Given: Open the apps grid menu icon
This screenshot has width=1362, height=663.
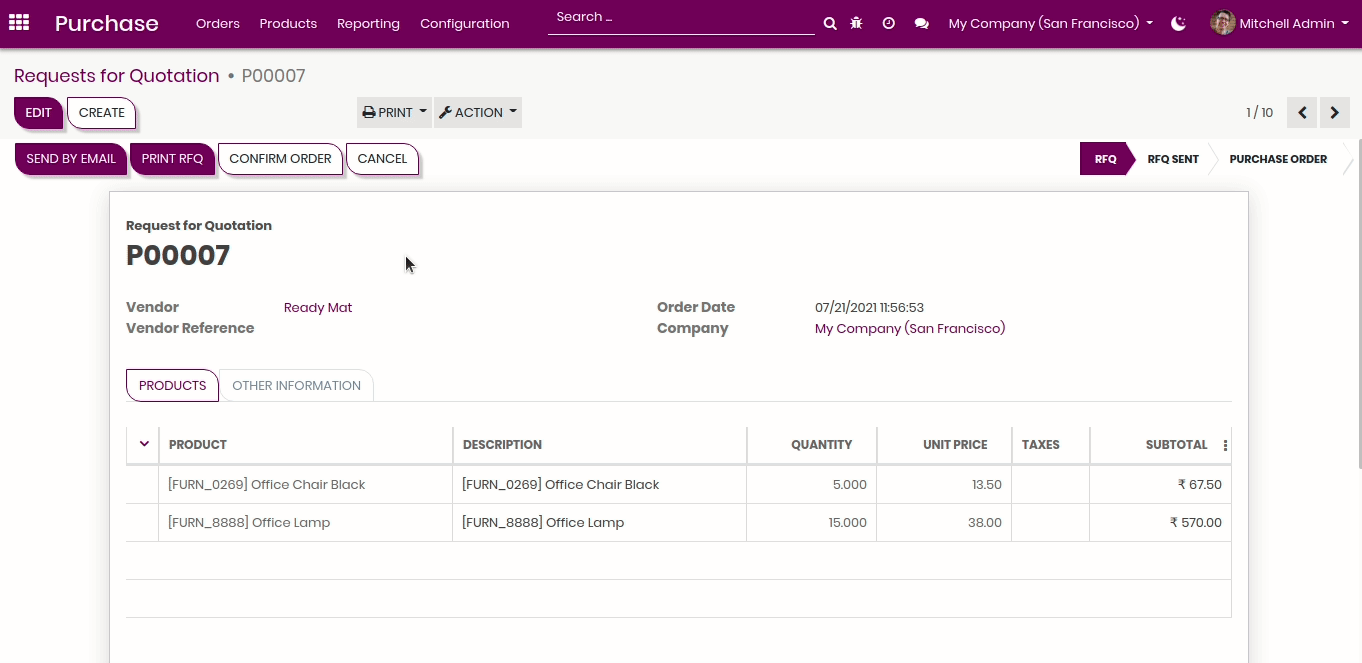Looking at the screenshot, I should (x=18, y=23).
